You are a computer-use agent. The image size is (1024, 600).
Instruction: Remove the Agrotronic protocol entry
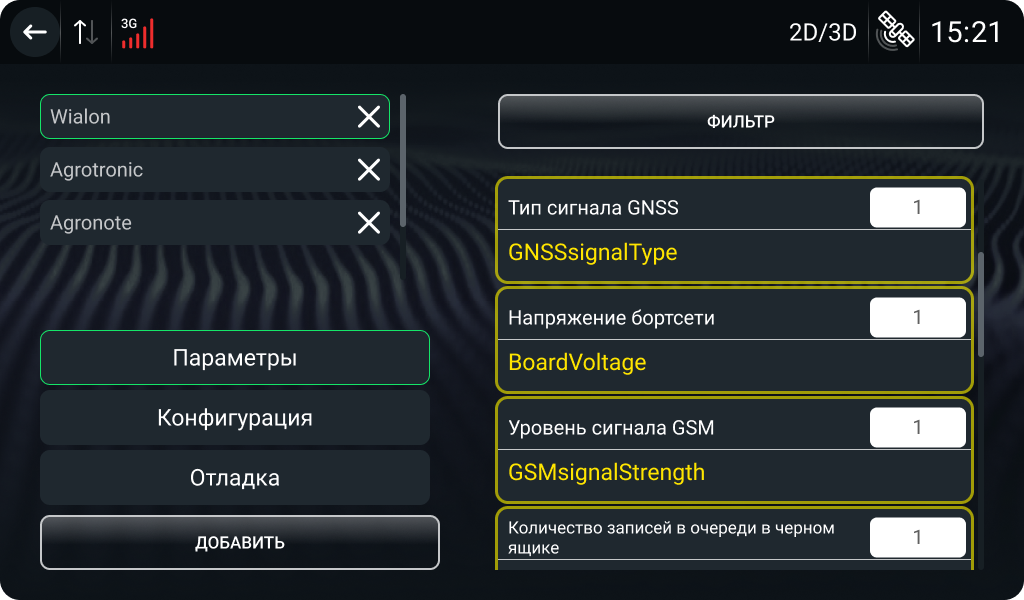(371, 169)
